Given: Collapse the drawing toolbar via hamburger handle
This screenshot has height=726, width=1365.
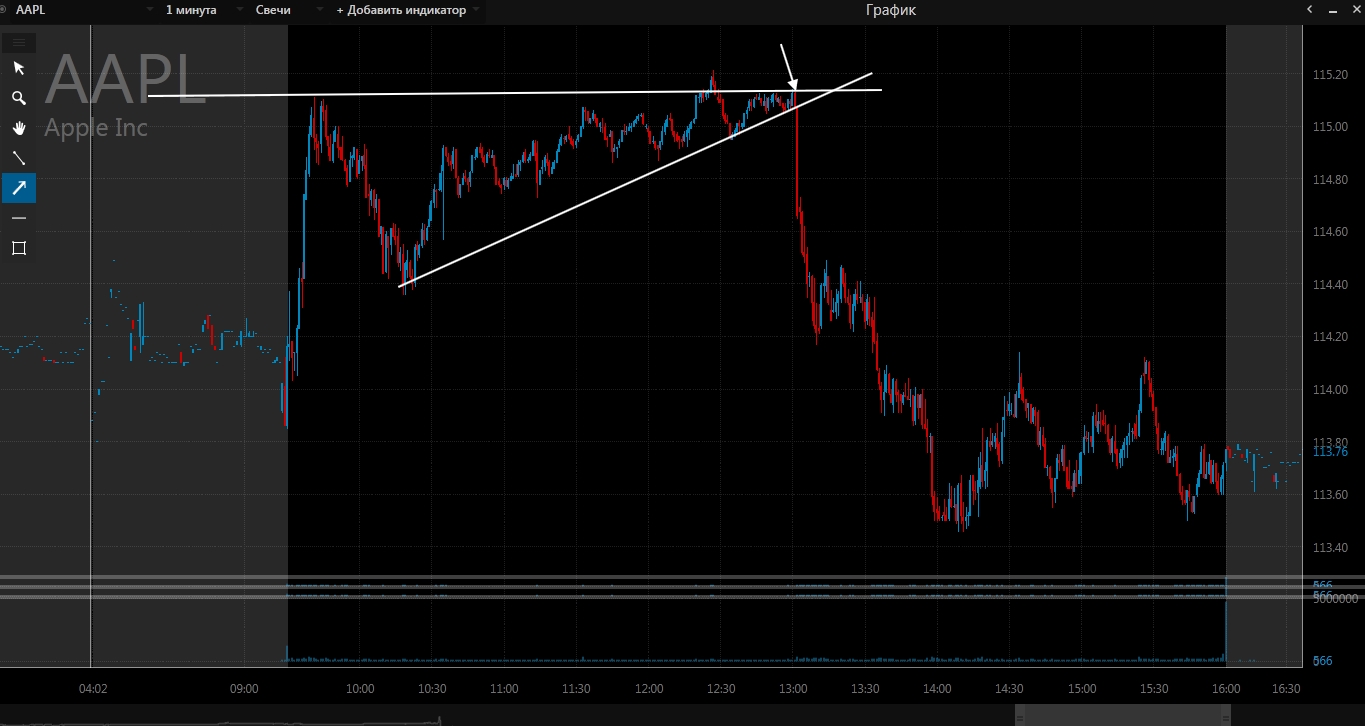Looking at the screenshot, I should (19, 43).
